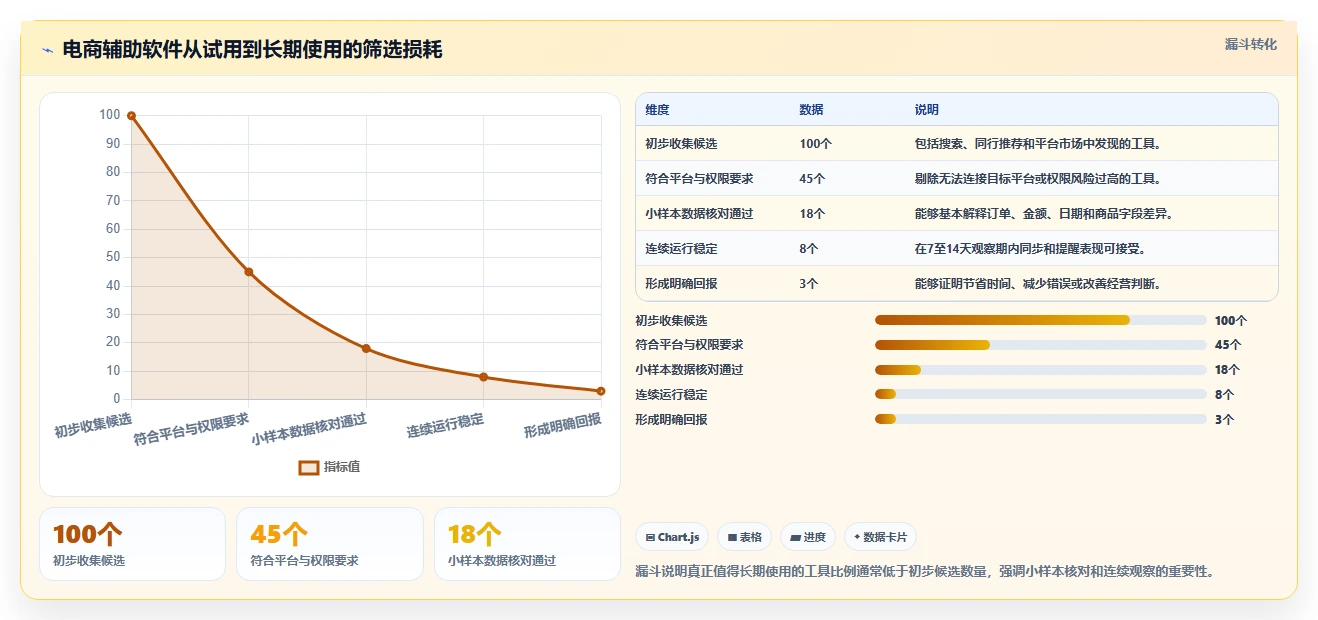Click the 数据 column header
Screen dimensions: 1318x620
pyautogui.click(x=811, y=109)
